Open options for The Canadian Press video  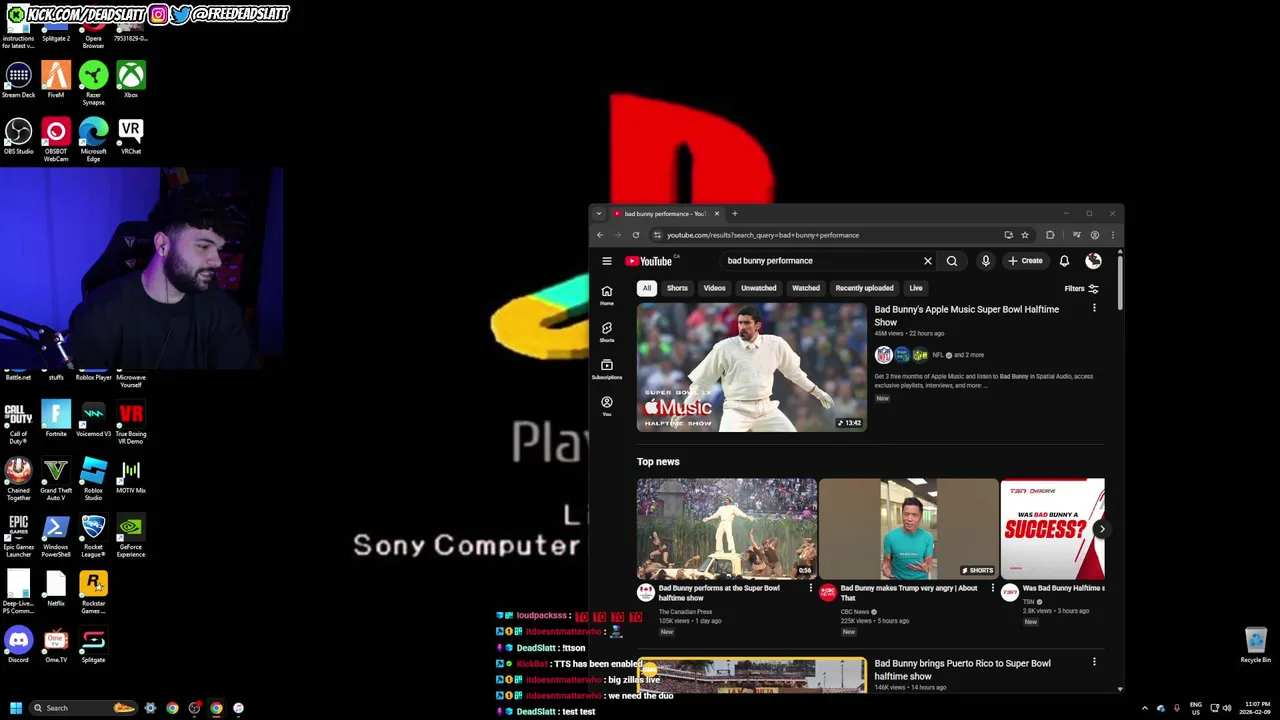point(811,588)
